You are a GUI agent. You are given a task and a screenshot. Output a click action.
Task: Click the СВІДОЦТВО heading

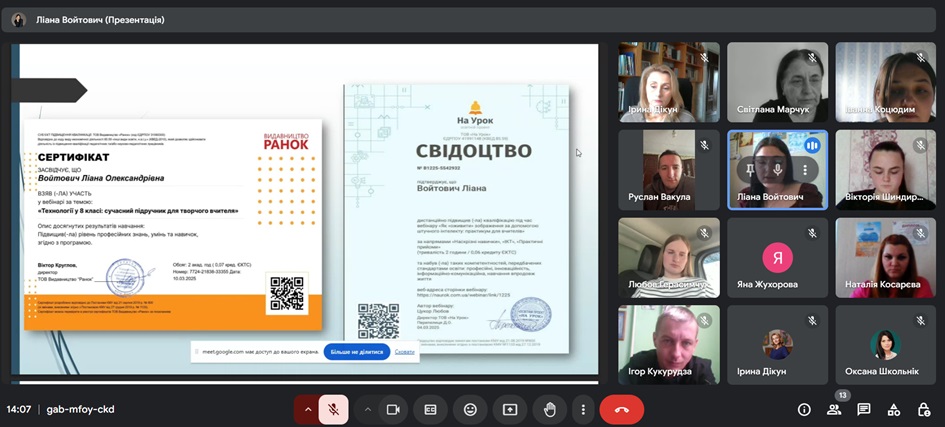474,151
